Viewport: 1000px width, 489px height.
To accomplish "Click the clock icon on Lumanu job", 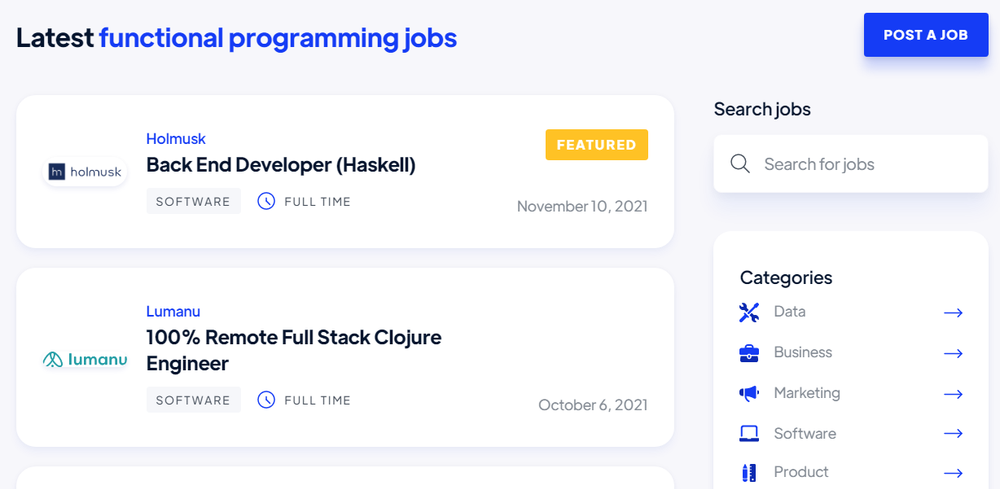I will tap(266, 400).
